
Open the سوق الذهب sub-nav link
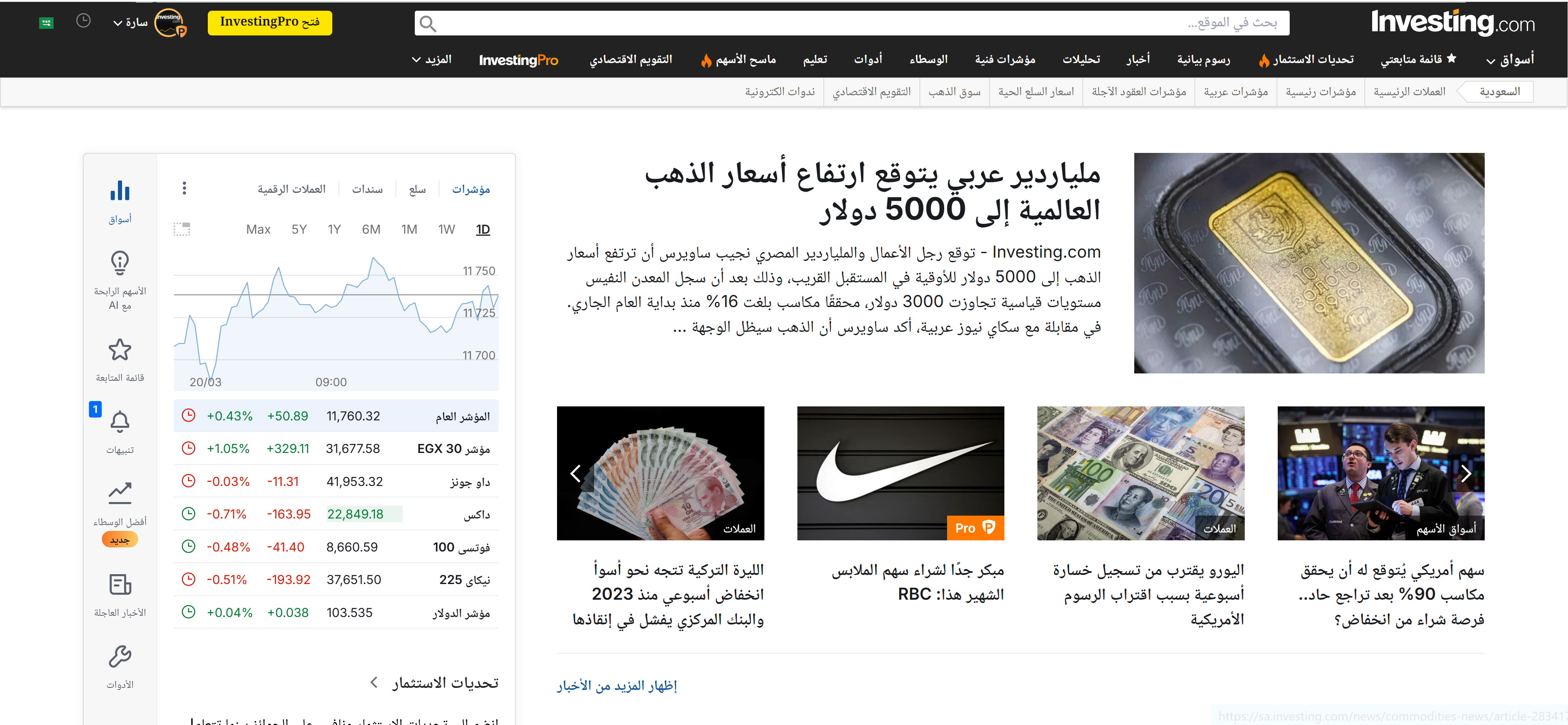click(954, 92)
